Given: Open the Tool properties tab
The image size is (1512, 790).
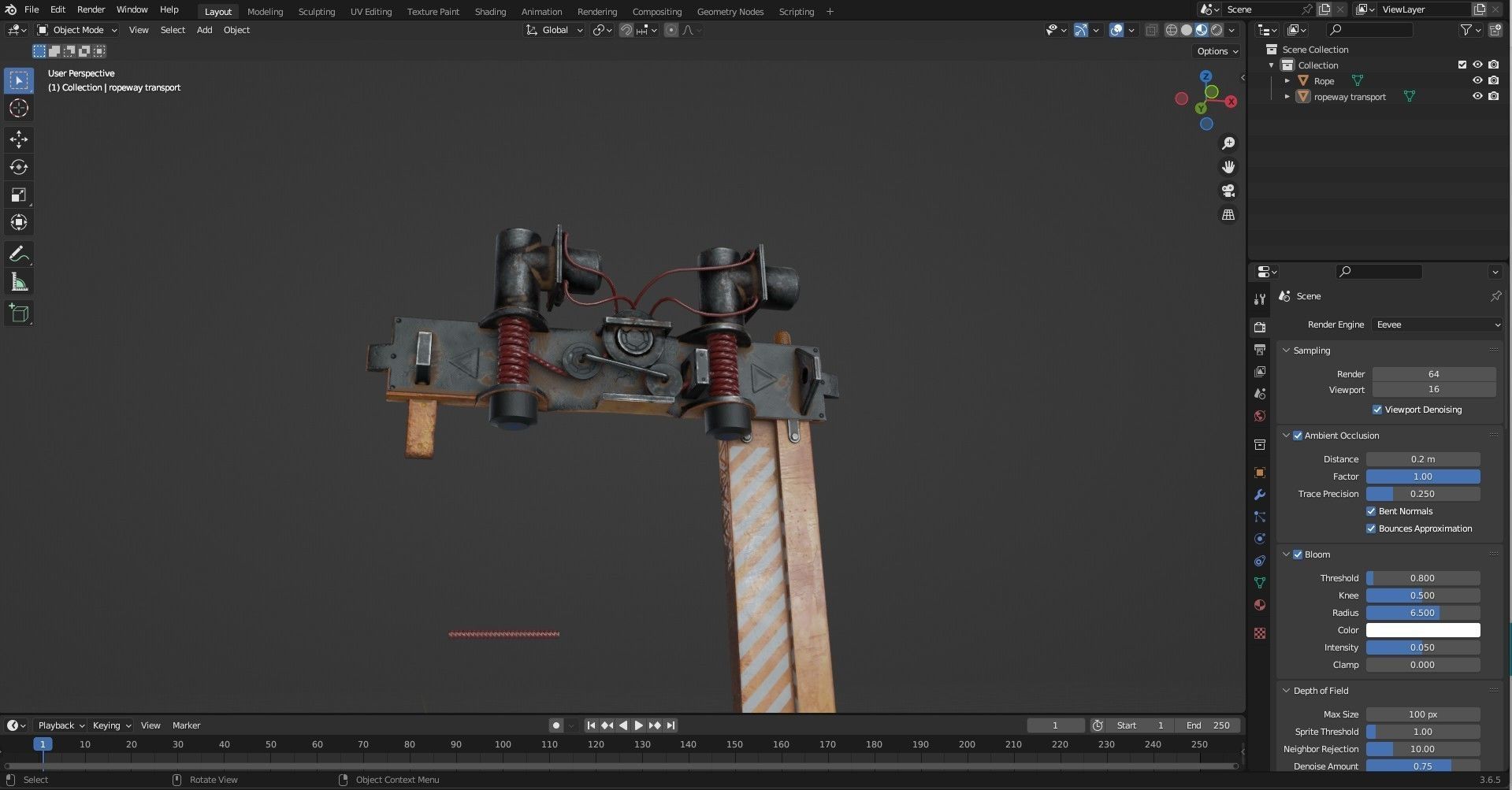Looking at the screenshot, I should pyautogui.click(x=1260, y=299).
